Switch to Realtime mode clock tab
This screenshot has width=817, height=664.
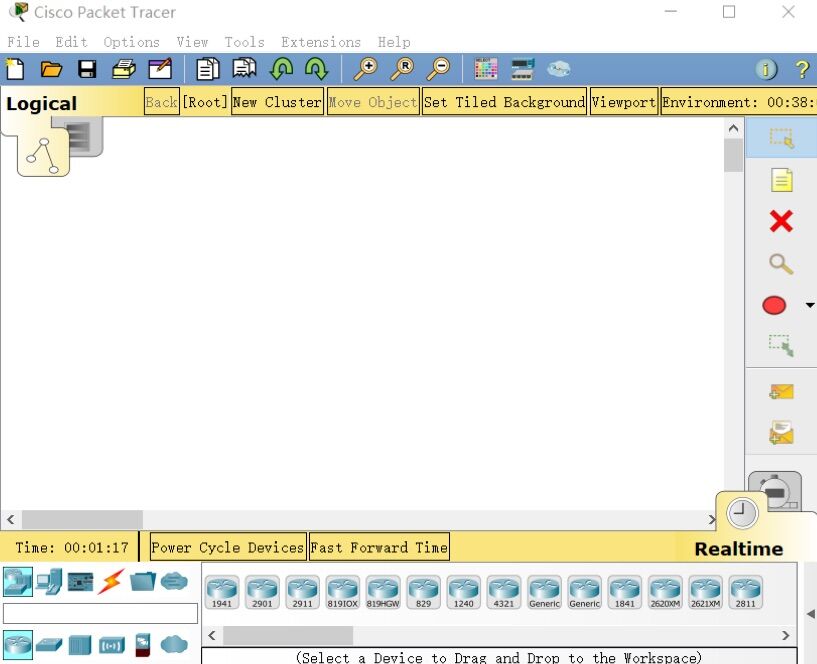coord(742,513)
